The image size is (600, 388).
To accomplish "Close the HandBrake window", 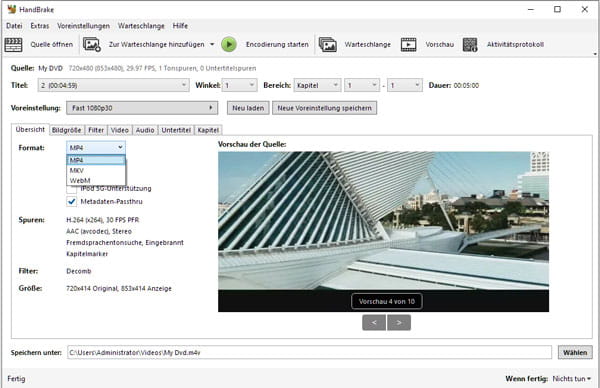I will pyautogui.click(x=584, y=9).
